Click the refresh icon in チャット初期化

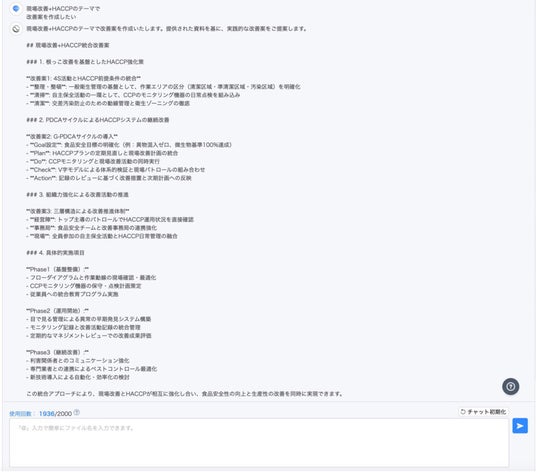pyautogui.click(x=463, y=412)
